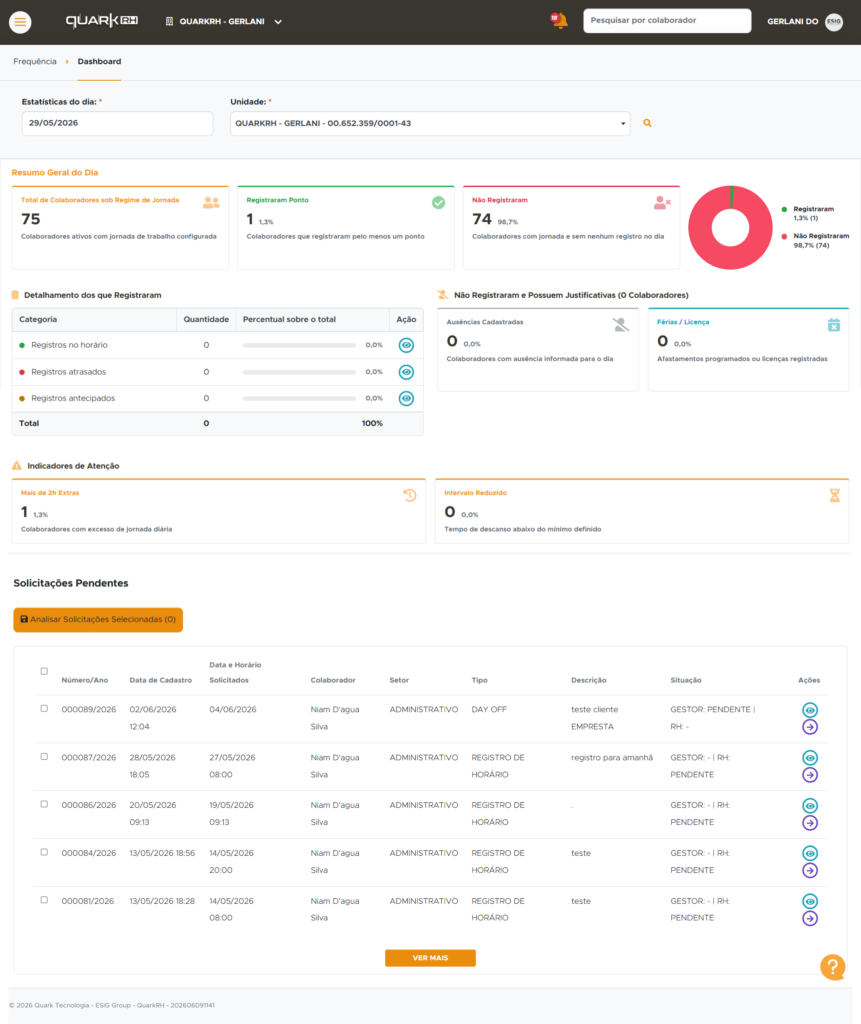View request 000087/2026 with eye icon

(810, 758)
